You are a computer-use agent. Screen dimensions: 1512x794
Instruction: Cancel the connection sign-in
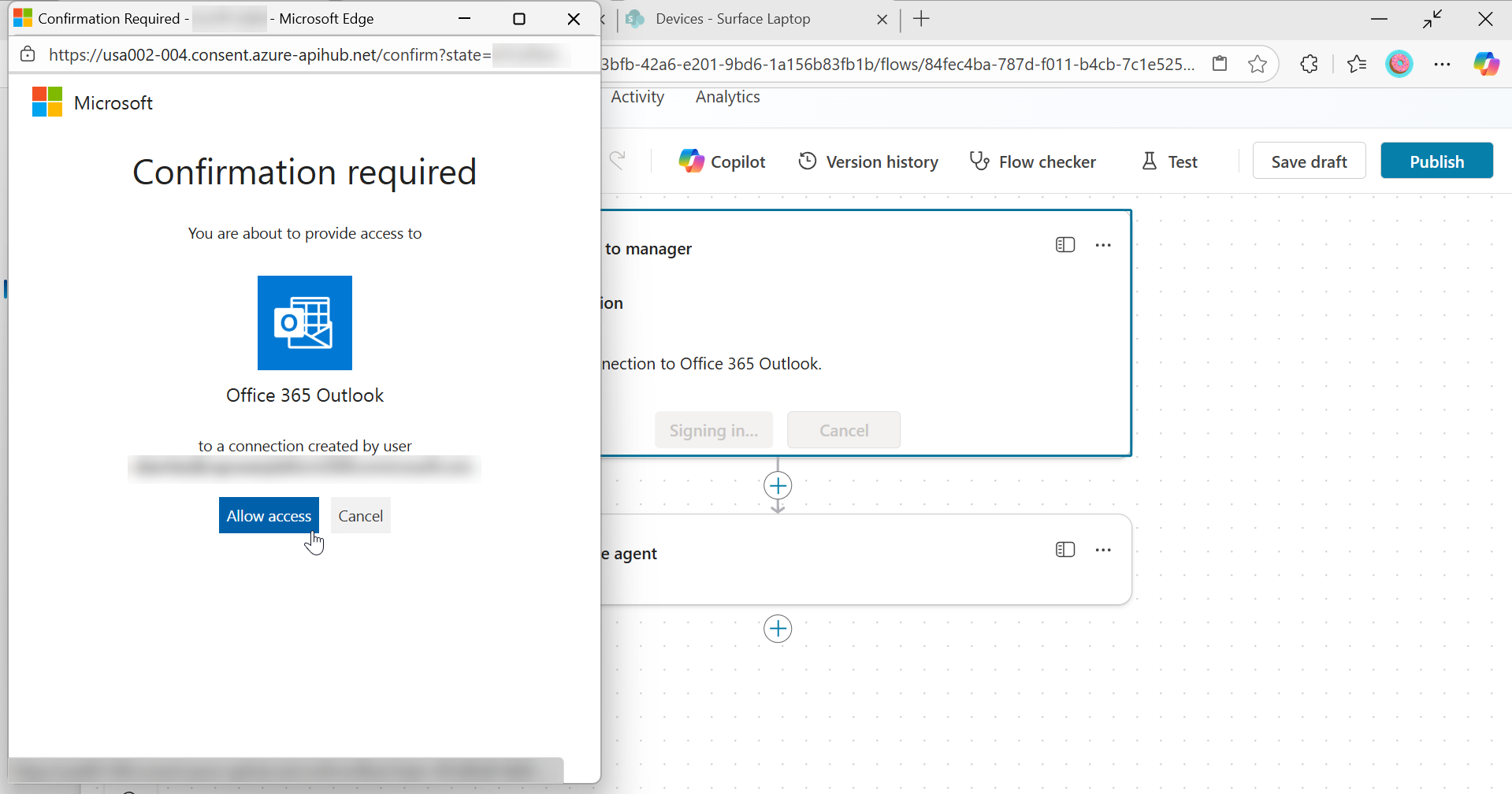pyautogui.click(x=843, y=430)
